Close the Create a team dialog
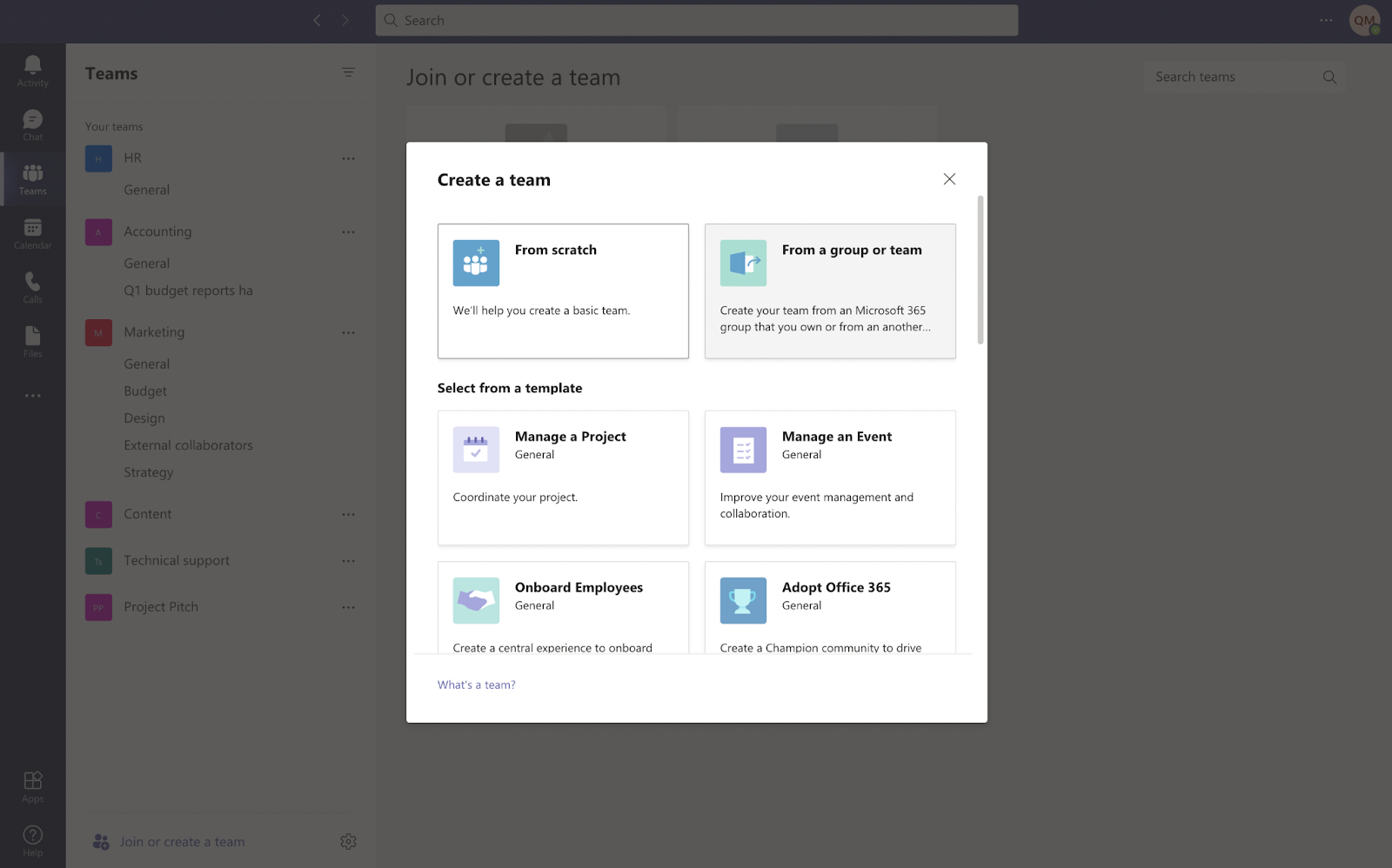 click(949, 179)
